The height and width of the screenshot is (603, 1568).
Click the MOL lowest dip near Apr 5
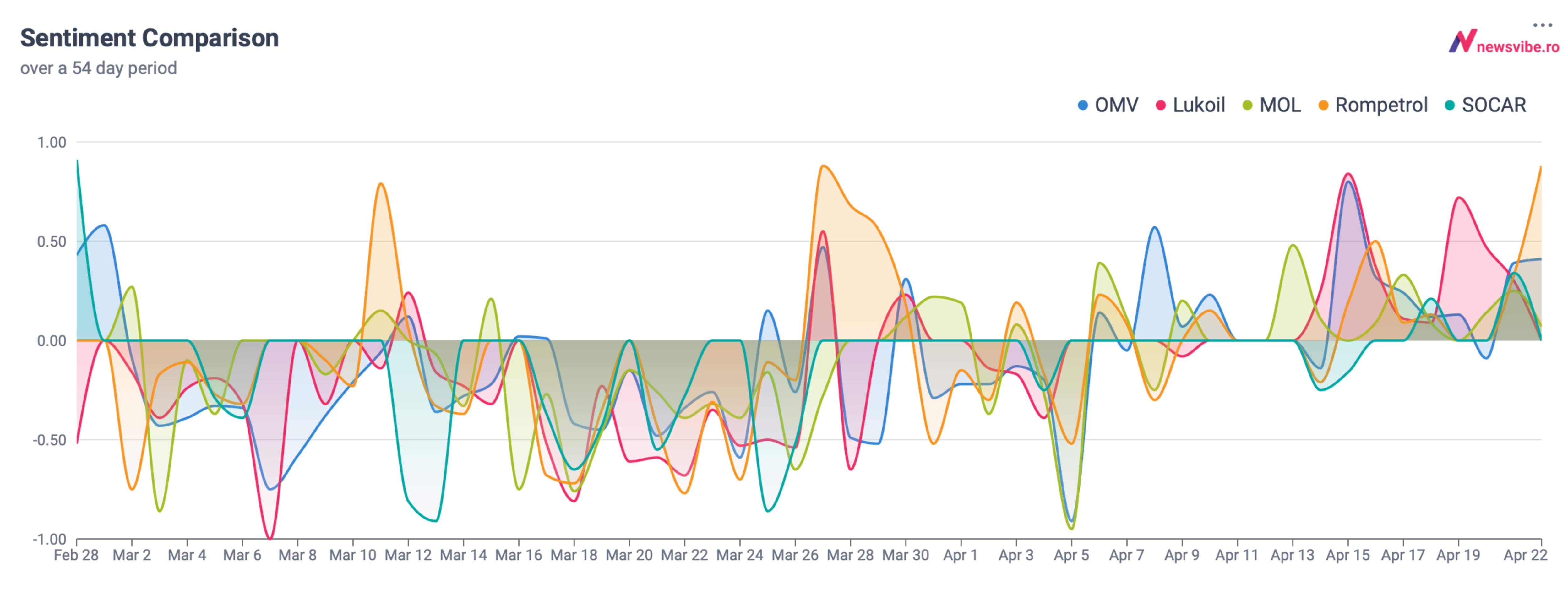1071,528
